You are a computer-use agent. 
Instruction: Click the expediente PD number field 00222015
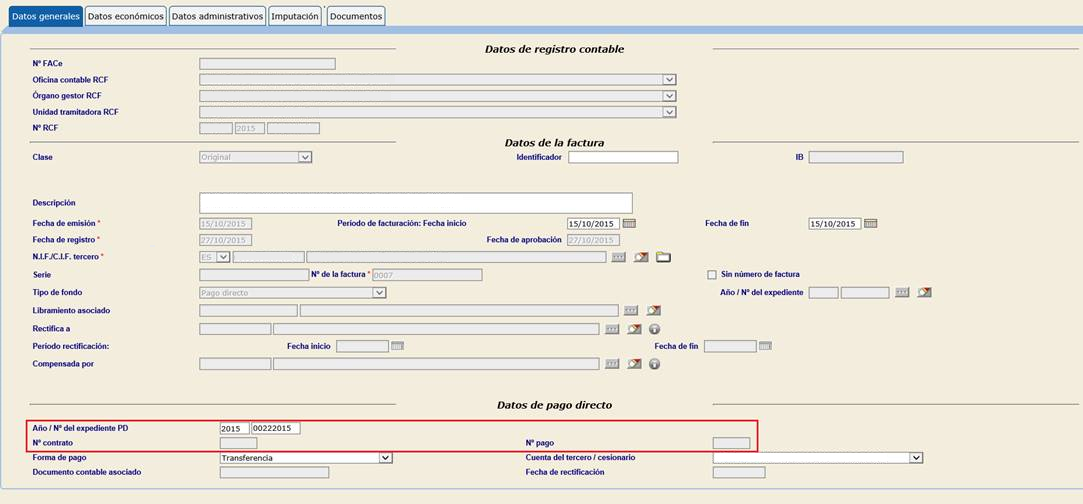[276, 429]
